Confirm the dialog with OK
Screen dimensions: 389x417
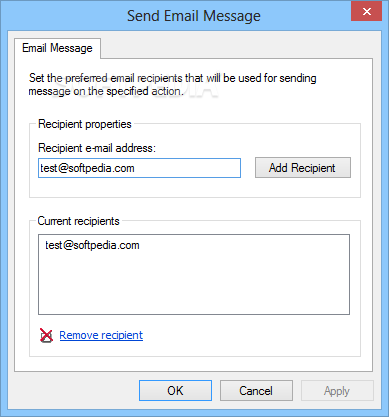(x=175, y=391)
